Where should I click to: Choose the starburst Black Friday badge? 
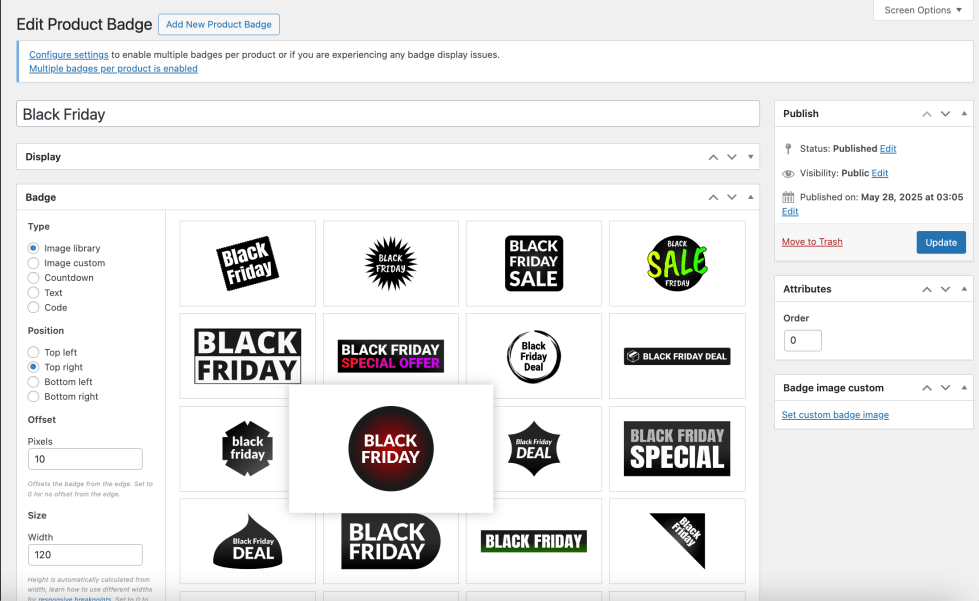coord(391,263)
